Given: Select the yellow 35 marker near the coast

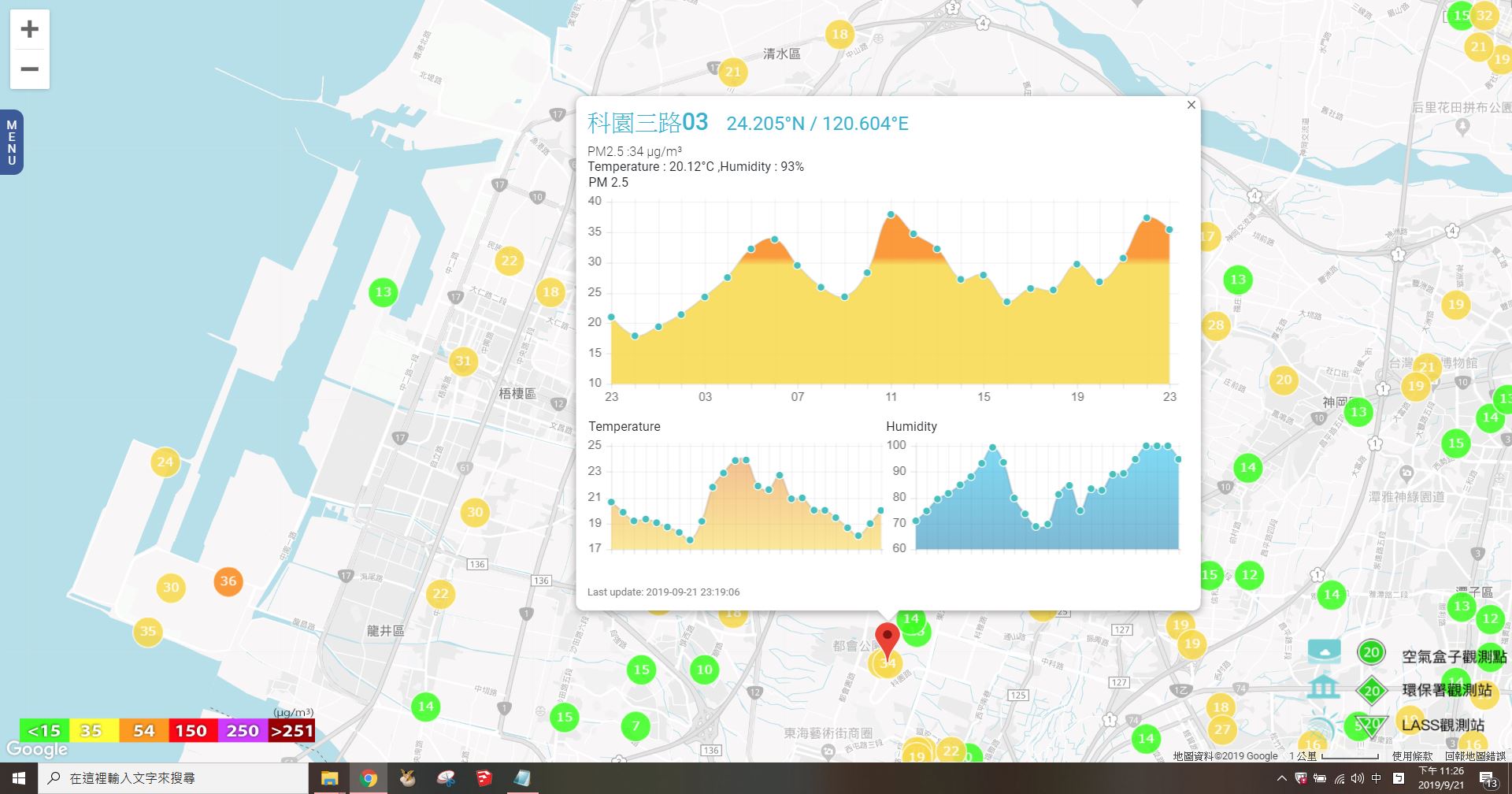Looking at the screenshot, I should pos(148,631).
